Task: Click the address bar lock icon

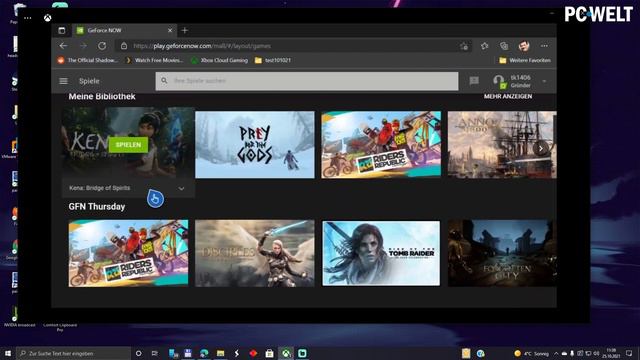Action: (x=124, y=46)
